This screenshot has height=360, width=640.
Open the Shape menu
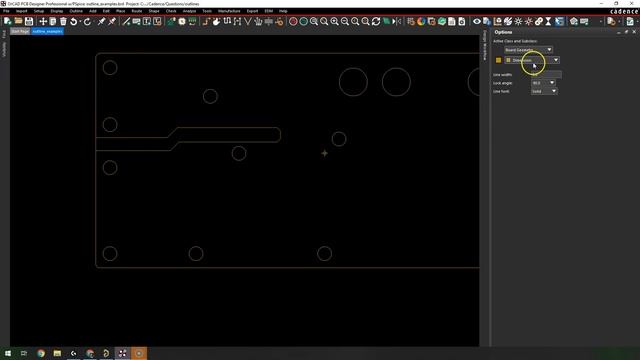154,11
